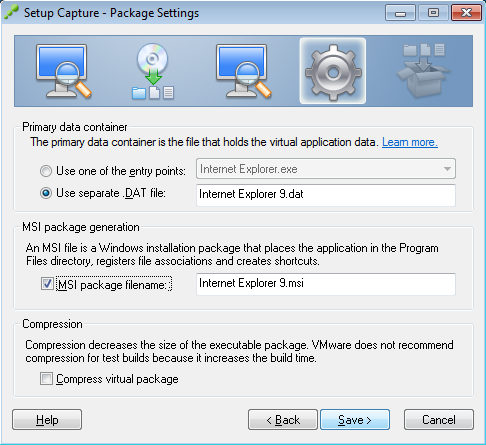Minimize the Setup Capture window
The width and height of the screenshot is (486, 445).
point(400,13)
